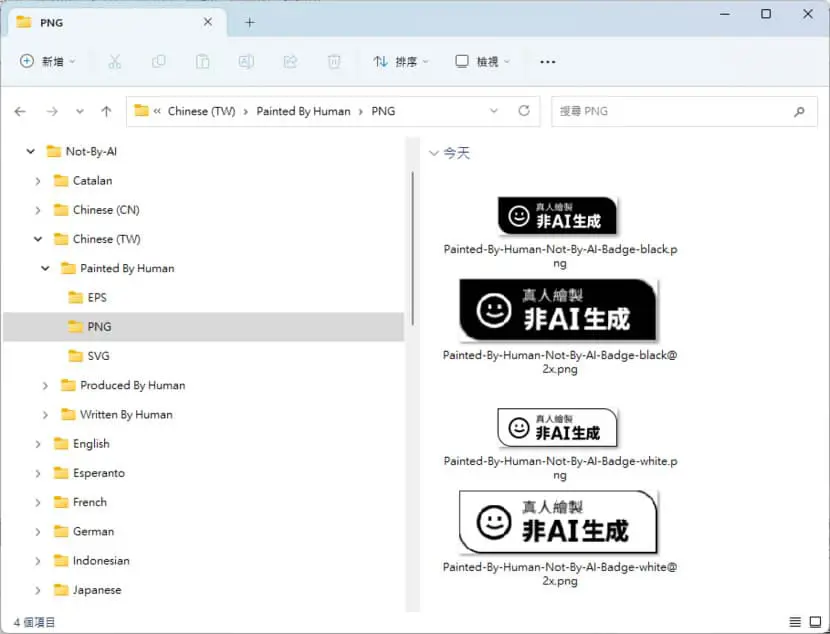
Task: Go up one folder level
Action: (x=106, y=111)
